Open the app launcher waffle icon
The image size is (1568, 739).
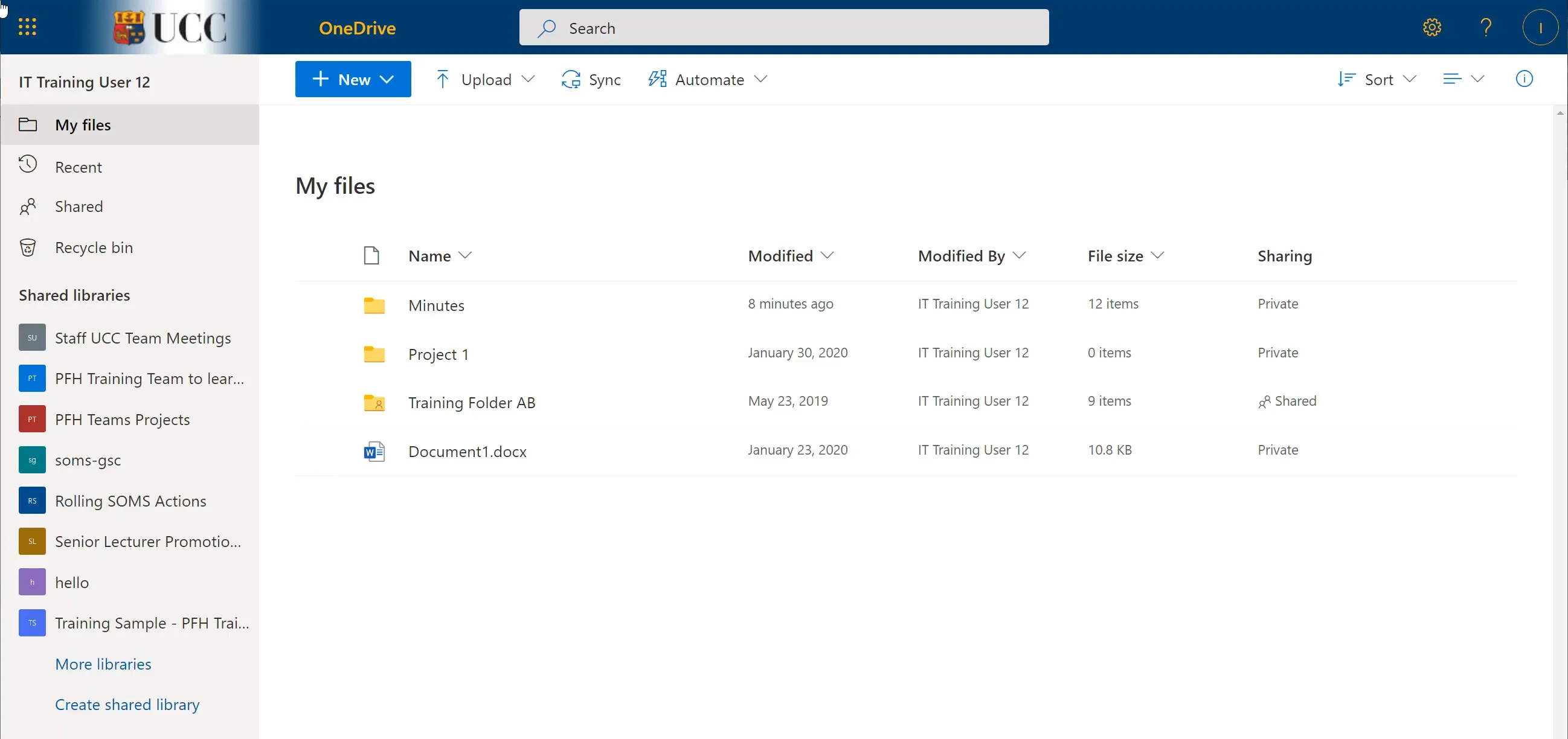click(x=27, y=27)
